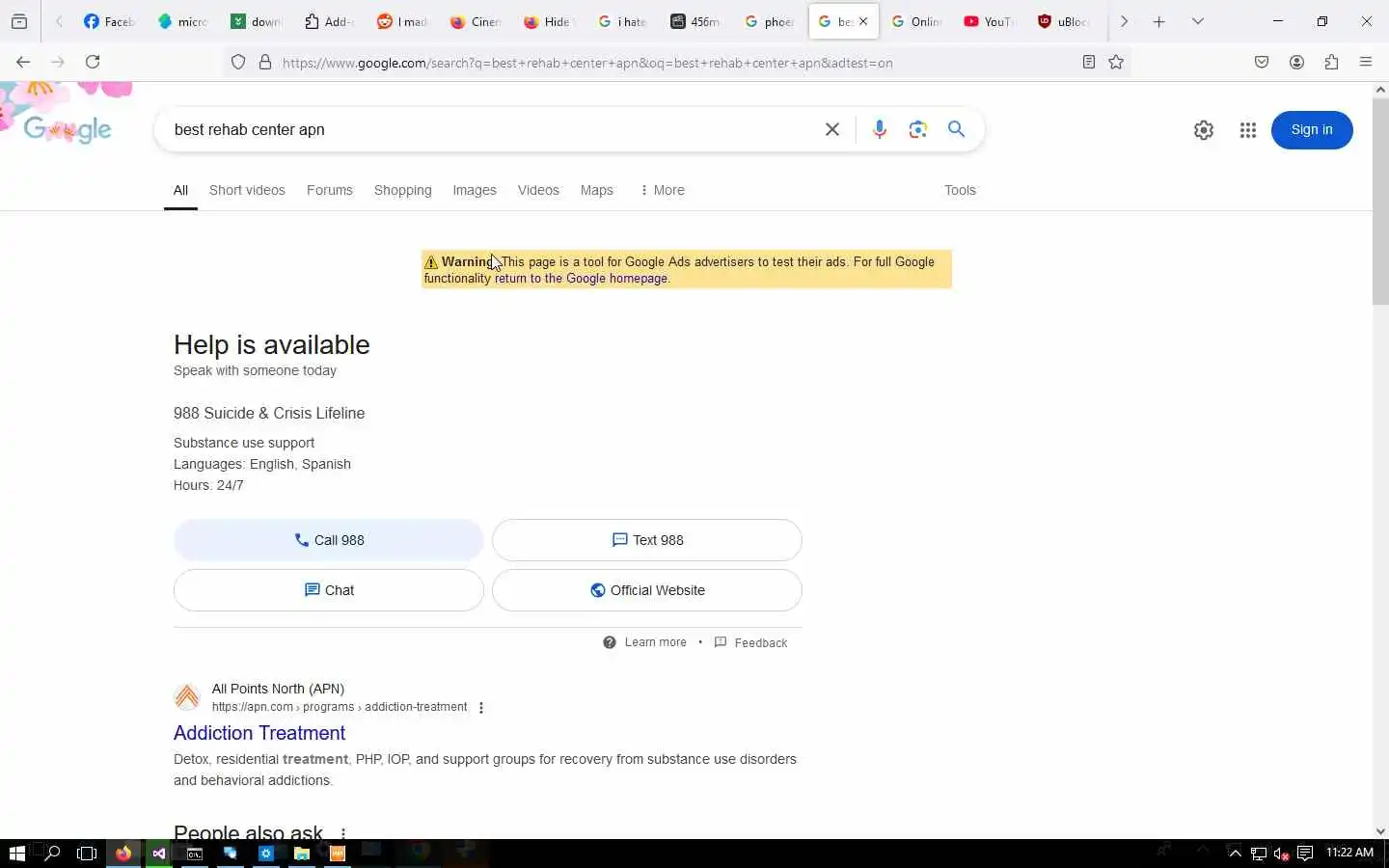
Task: Switch to the Reddit 'I mad' tab
Action: pyautogui.click(x=403, y=21)
